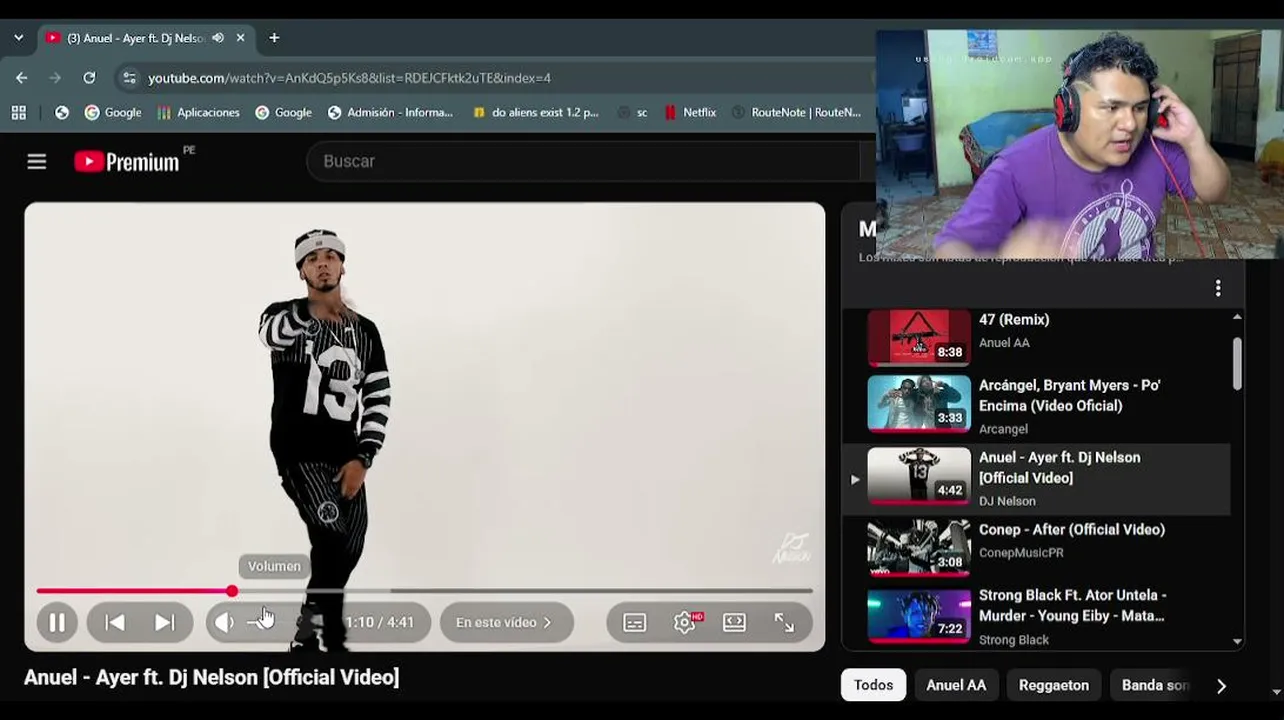
Task: Enter fullscreen mode in the player
Action: 784,622
